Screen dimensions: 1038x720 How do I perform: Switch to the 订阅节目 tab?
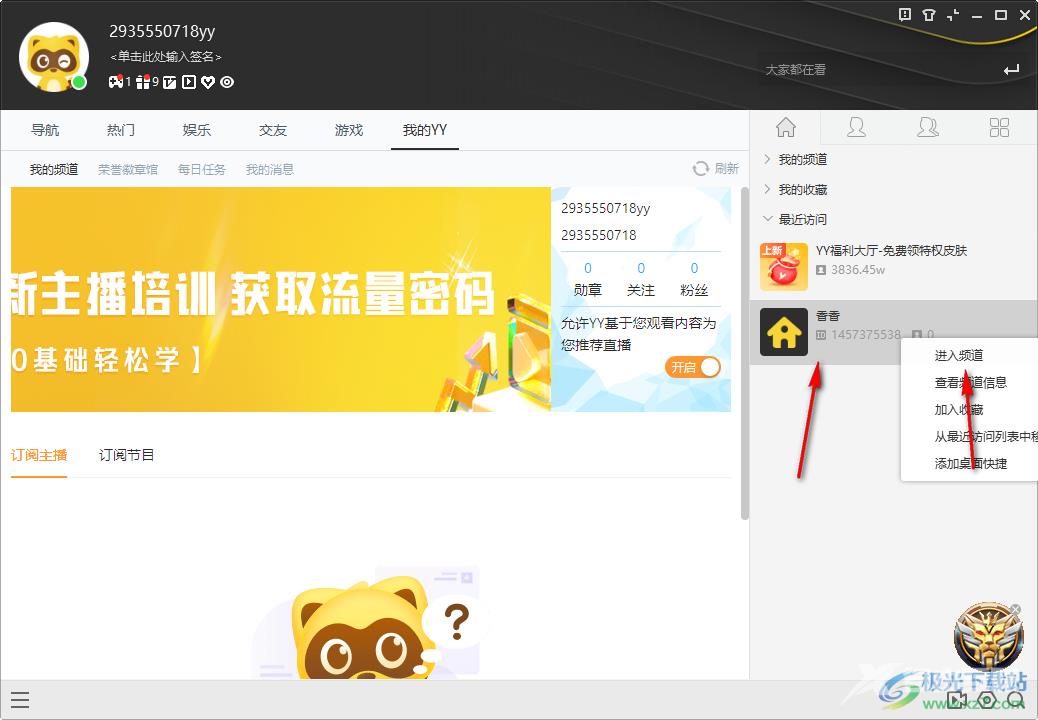126,455
